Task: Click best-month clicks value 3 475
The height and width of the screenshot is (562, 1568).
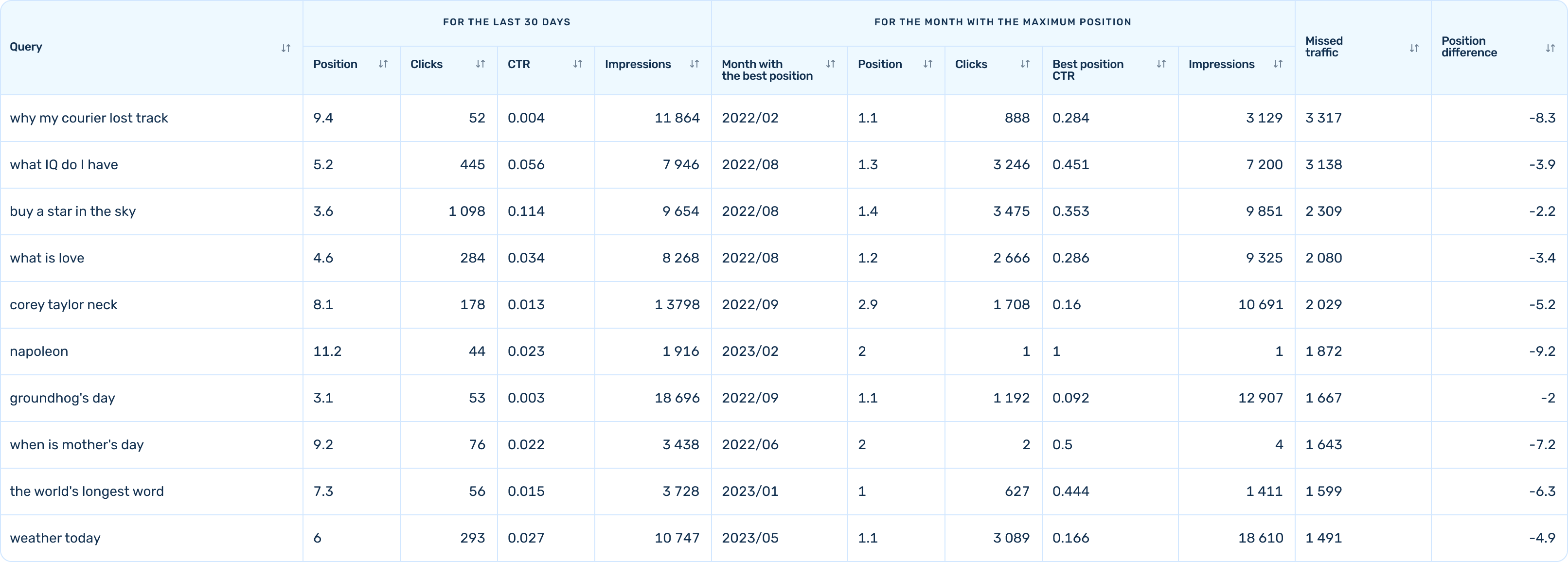Action: (1012, 211)
